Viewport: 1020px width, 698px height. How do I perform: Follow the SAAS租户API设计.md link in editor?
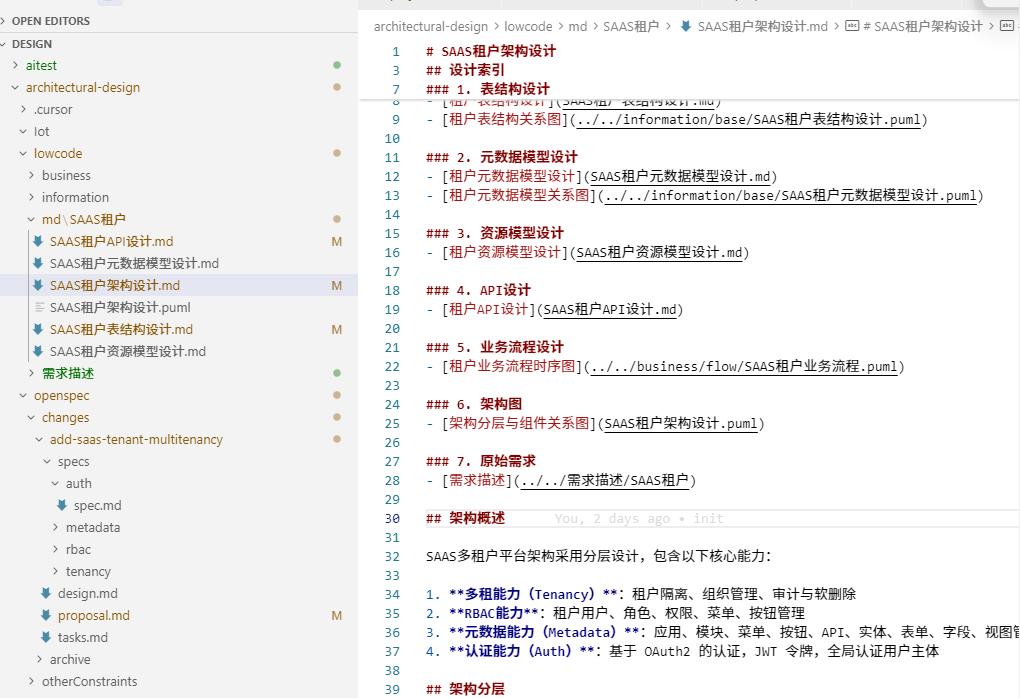click(x=610, y=309)
